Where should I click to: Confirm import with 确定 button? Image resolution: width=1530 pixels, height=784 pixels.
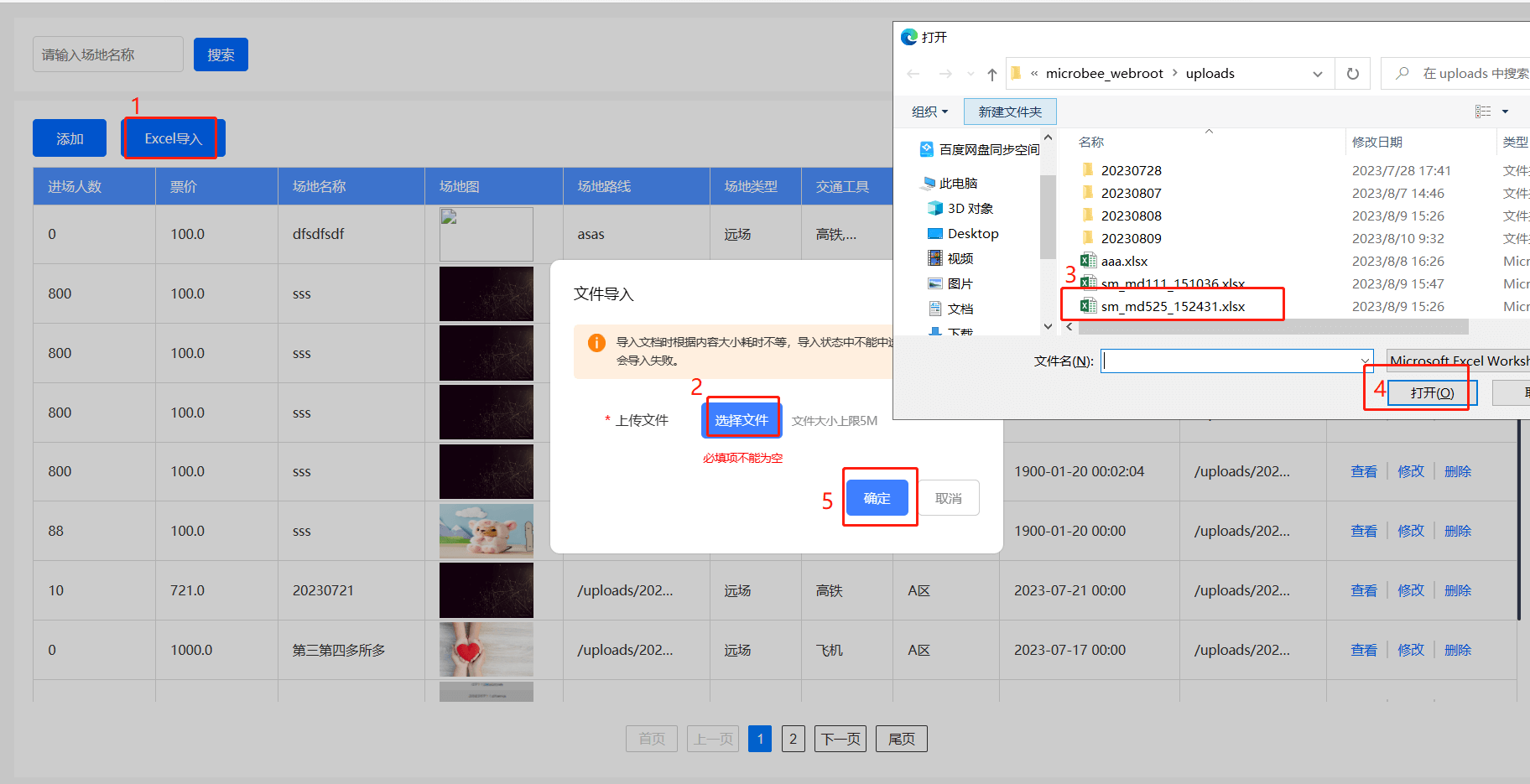point(877,498)
